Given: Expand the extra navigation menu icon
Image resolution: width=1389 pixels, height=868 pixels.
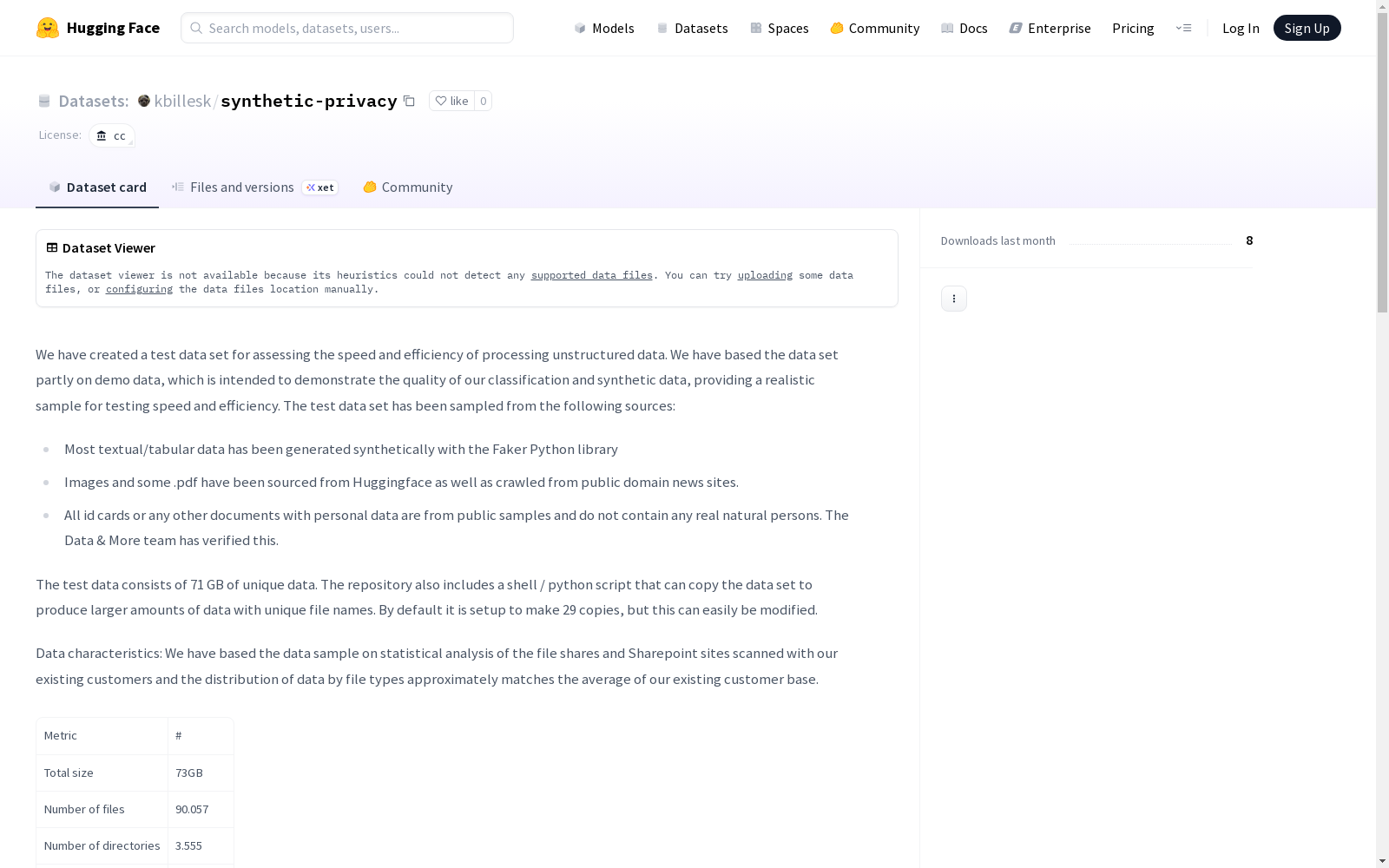Looking at the screenshot, I should pos(1183,28).
